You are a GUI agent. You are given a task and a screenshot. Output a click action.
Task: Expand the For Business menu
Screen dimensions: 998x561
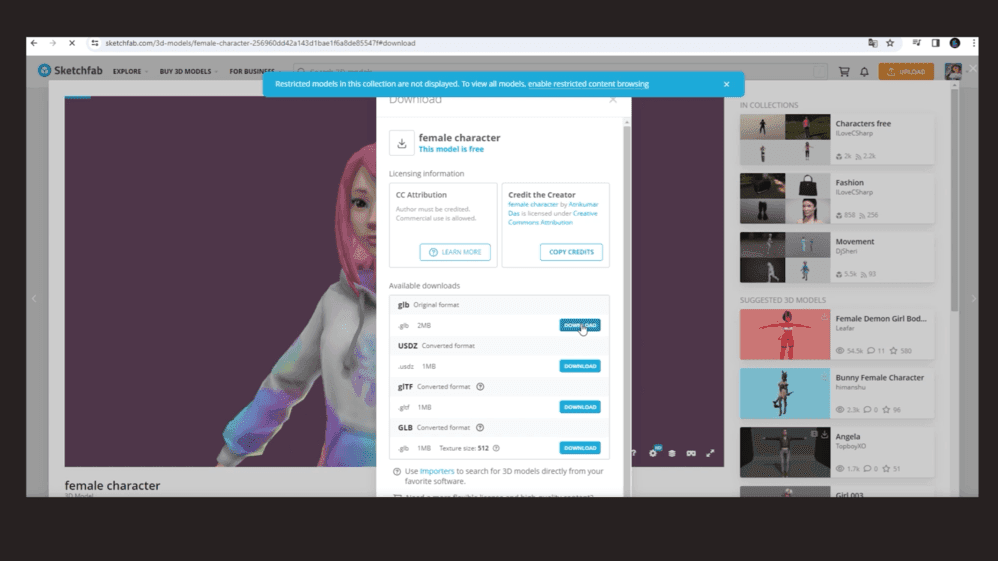click(254, 71)
